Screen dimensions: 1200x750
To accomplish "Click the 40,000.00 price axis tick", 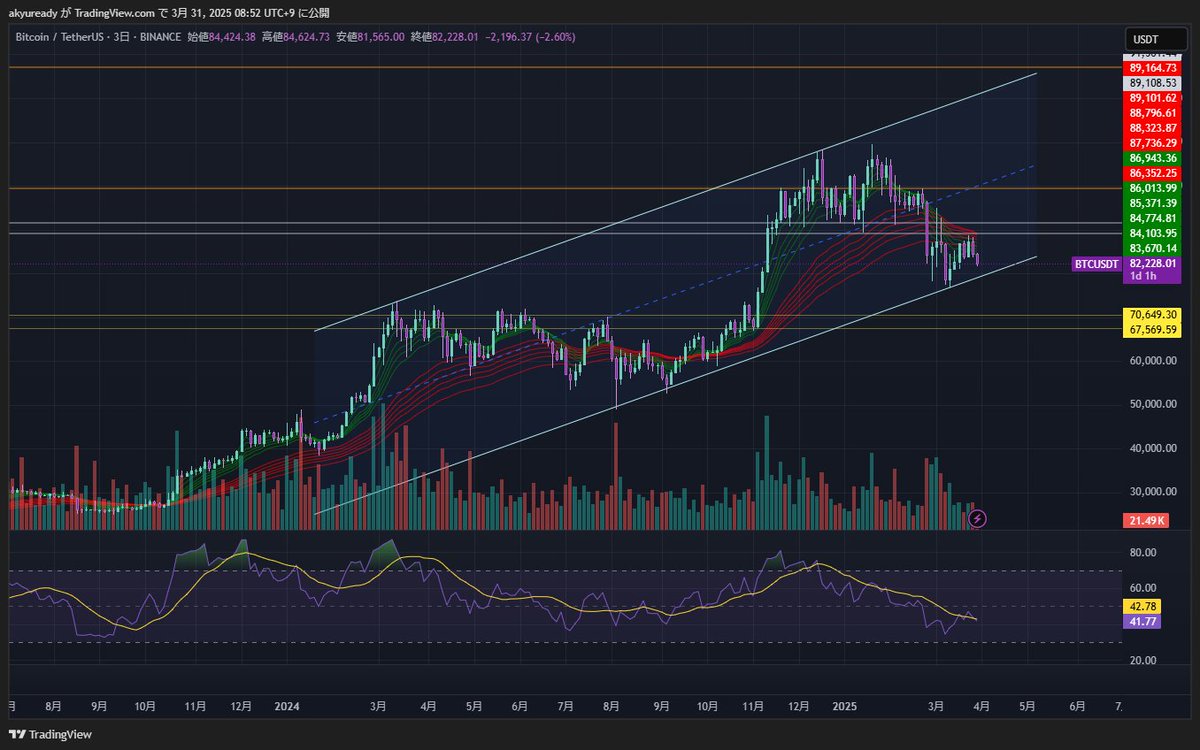I will pyautogui.click(x=1151, y=448).
